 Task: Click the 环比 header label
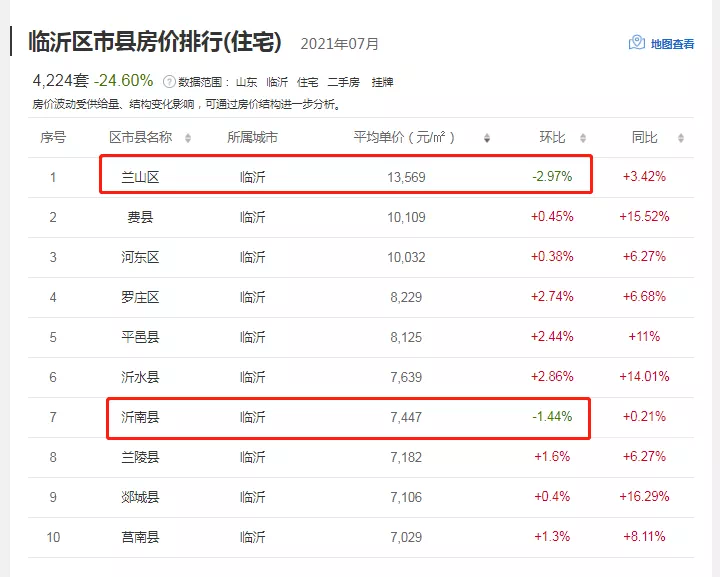click(552, 137)
